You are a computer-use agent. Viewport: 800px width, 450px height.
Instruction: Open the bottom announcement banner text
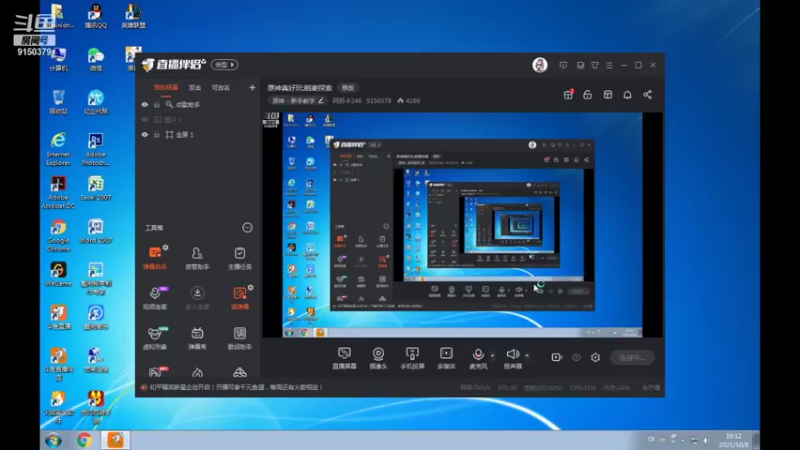click(236, 387)
